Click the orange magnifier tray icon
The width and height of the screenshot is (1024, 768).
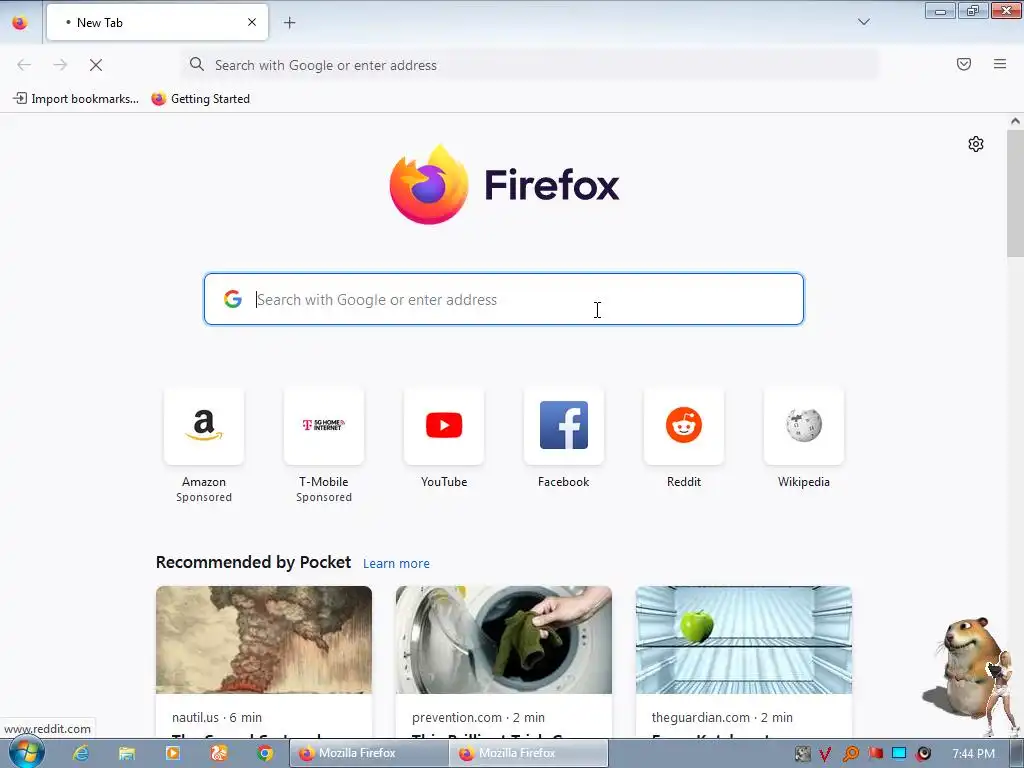850,754
